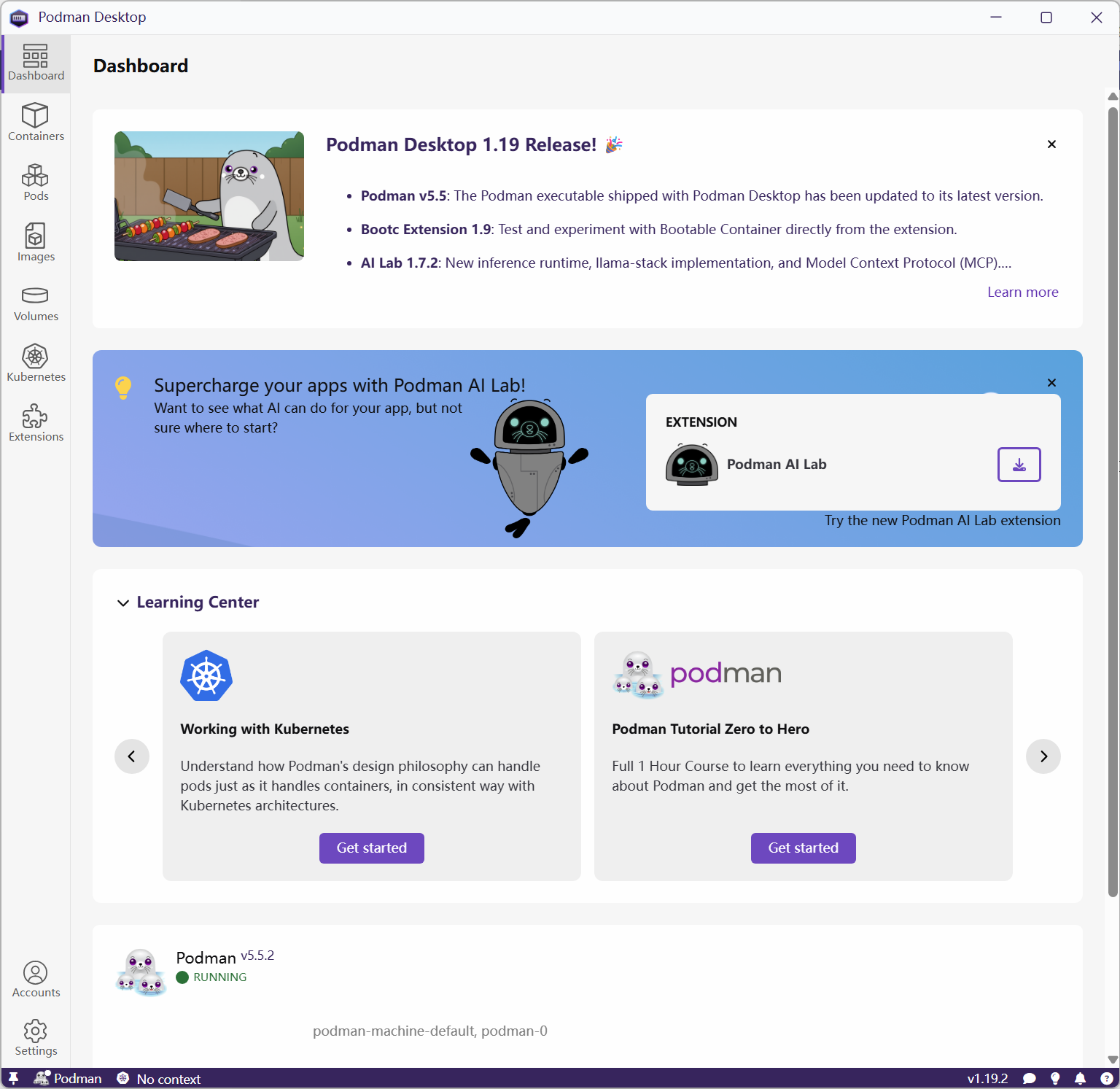Image resolution: width=1120 pixels, height=1089 pixels.
Task: Get started with Working with Kubernetes
Action: 372,848
